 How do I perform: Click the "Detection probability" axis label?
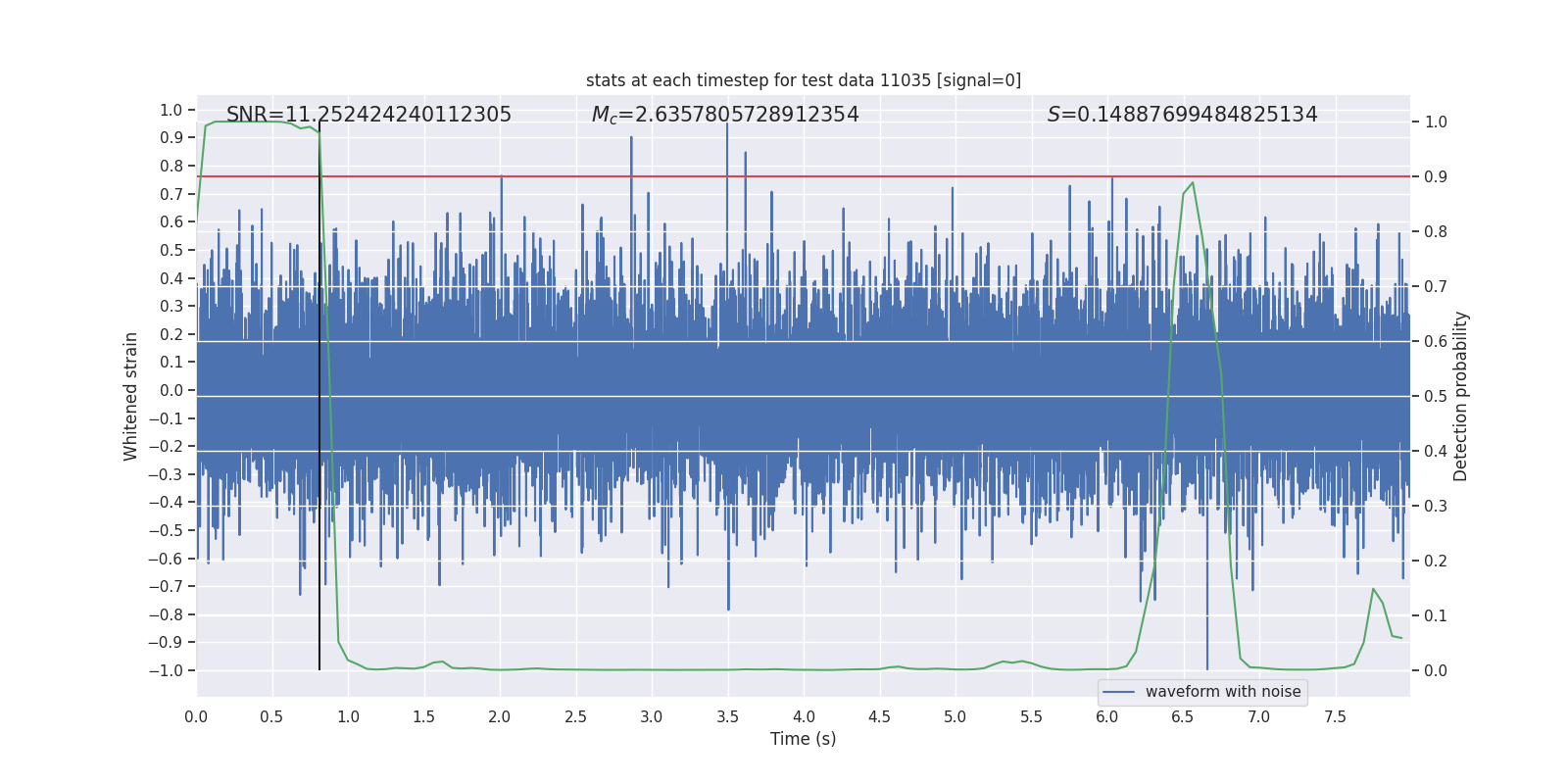point(1461,396)
